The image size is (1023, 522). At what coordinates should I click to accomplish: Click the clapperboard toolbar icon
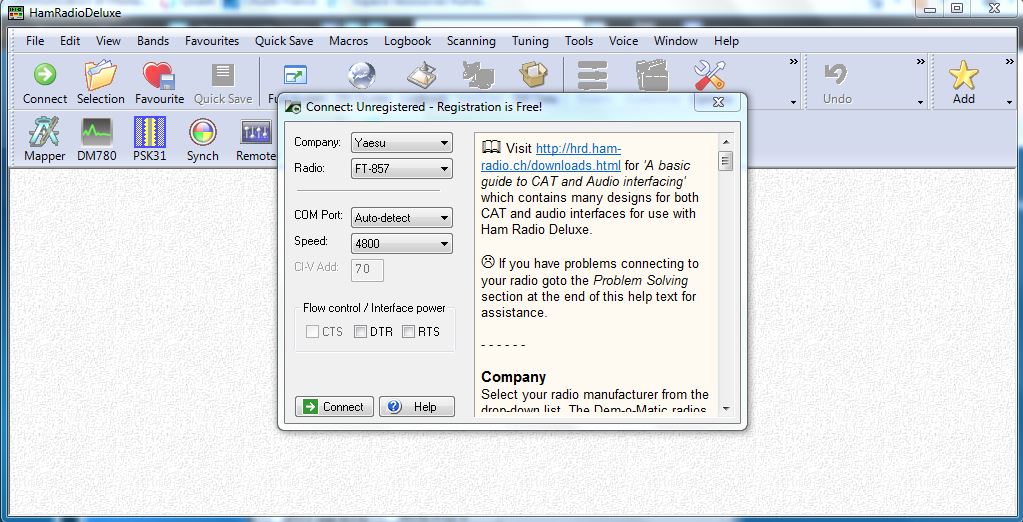[x=652, y=76]
